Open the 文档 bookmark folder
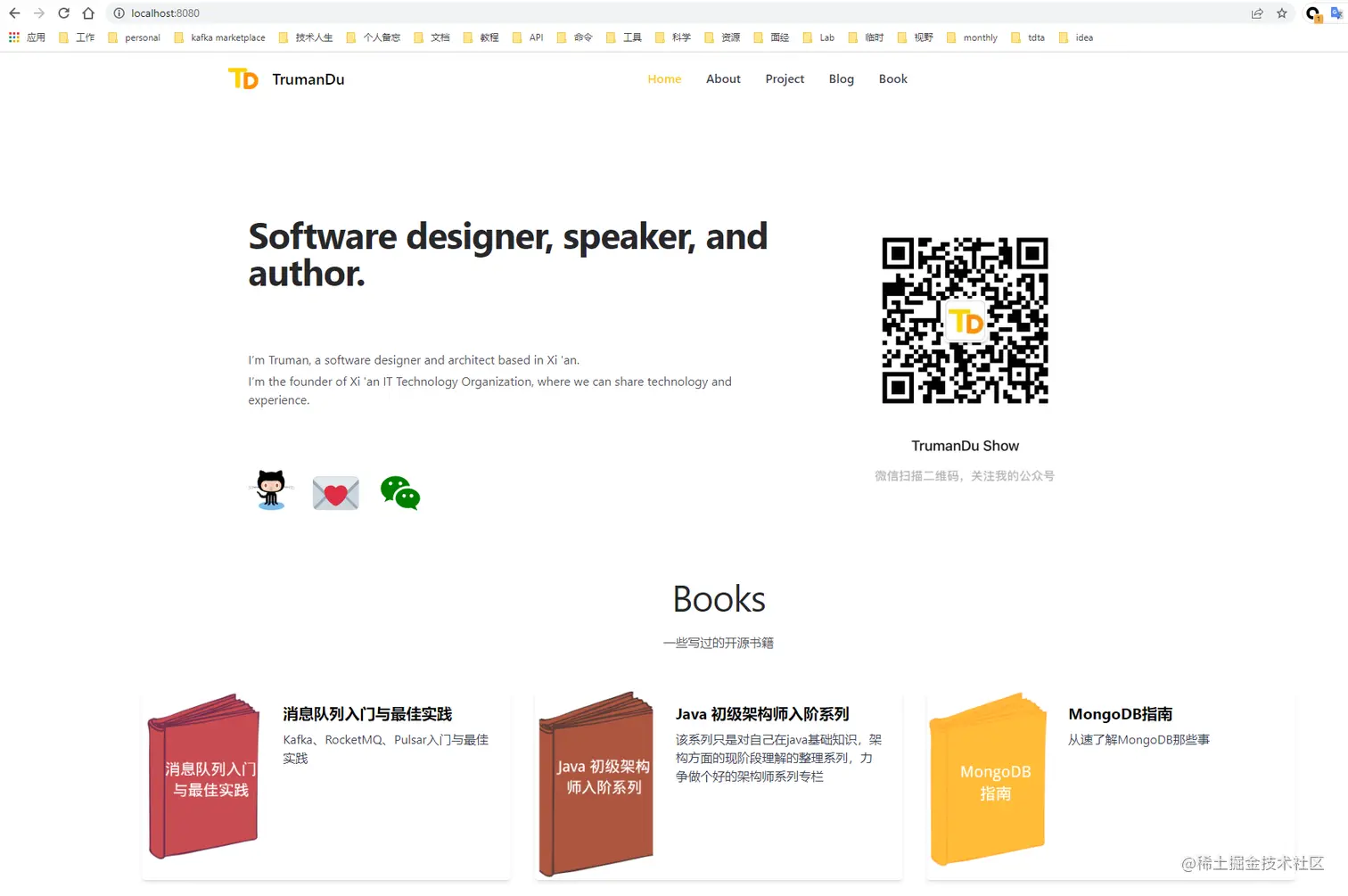The height and width of the screenshot is (896, 1348). [432, 37]
